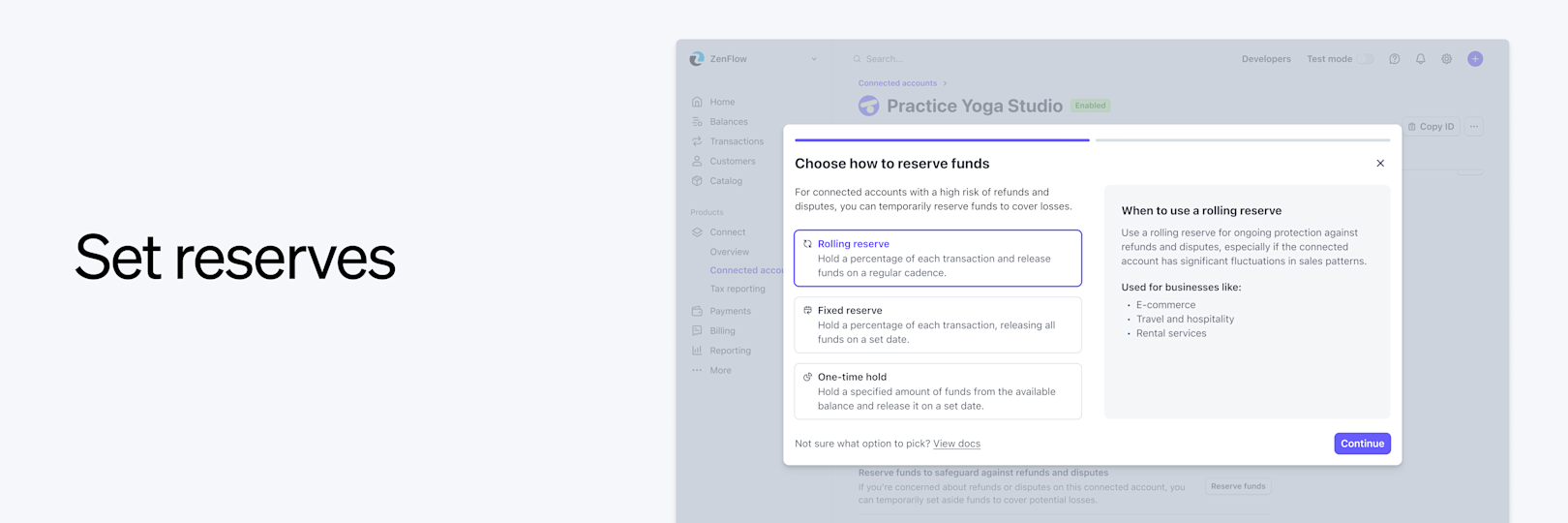Expand the More sidebar item
Screen dimensions: 1568x523
click(720, 370)
